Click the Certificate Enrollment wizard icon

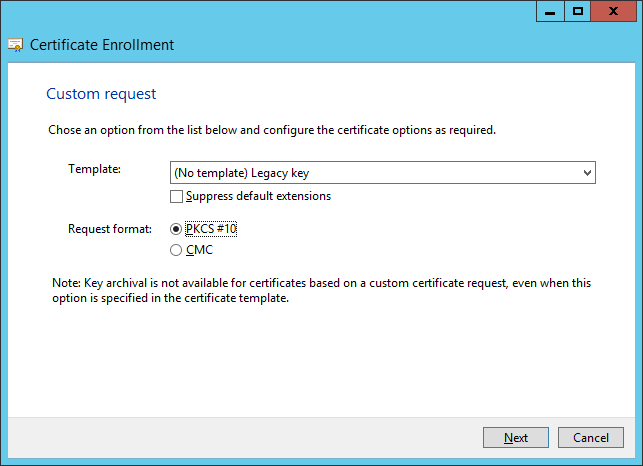(15, 45)
